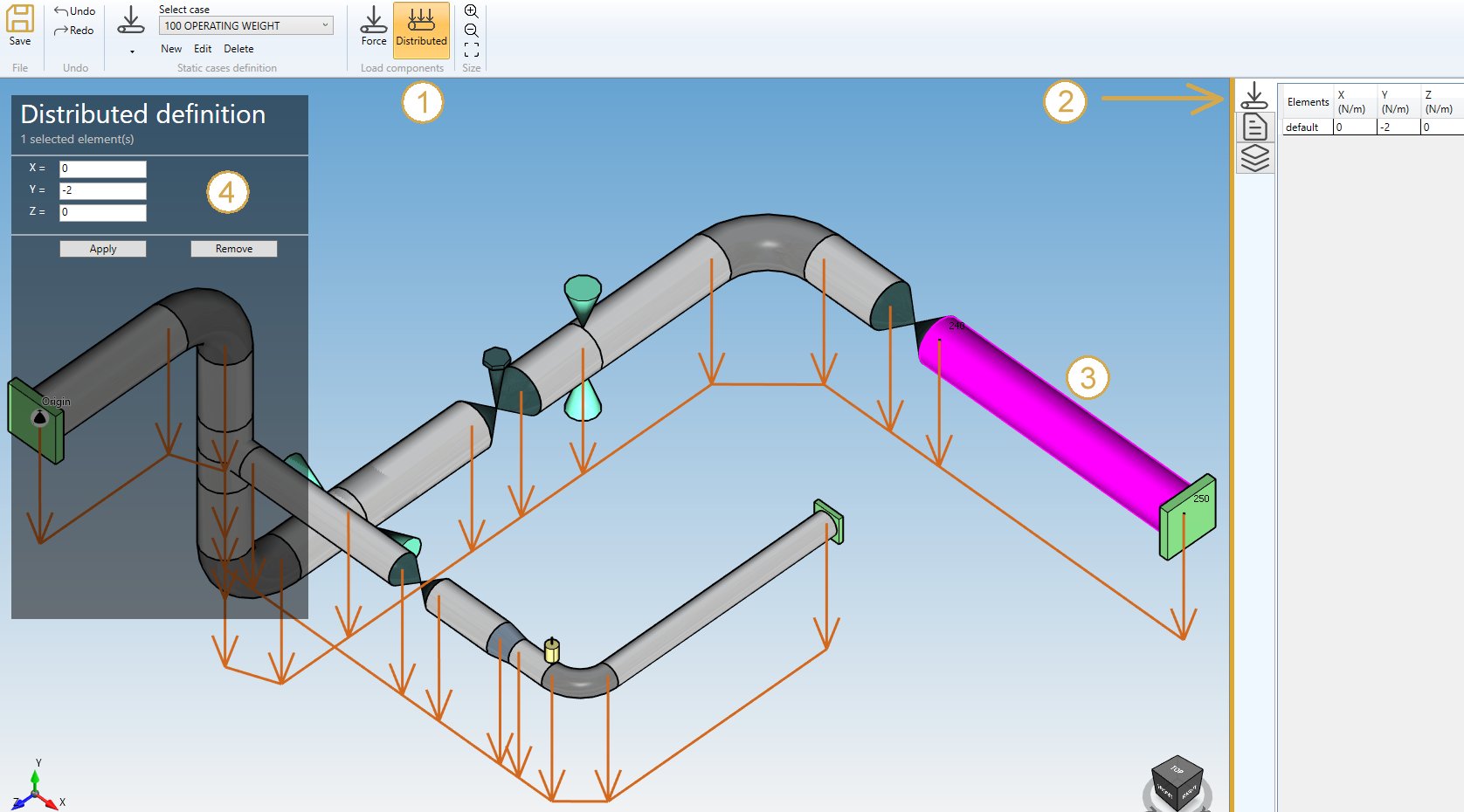Zoom in using the magnifier plus icon
Screen dimensions: 1464x812
472,11
